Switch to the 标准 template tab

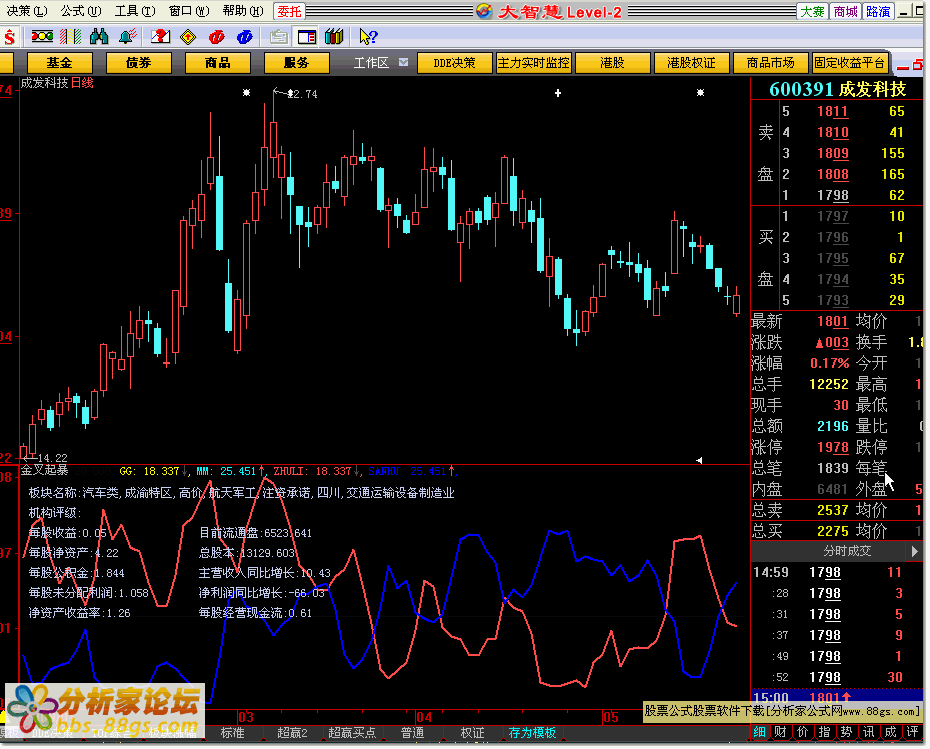point(232,733)
